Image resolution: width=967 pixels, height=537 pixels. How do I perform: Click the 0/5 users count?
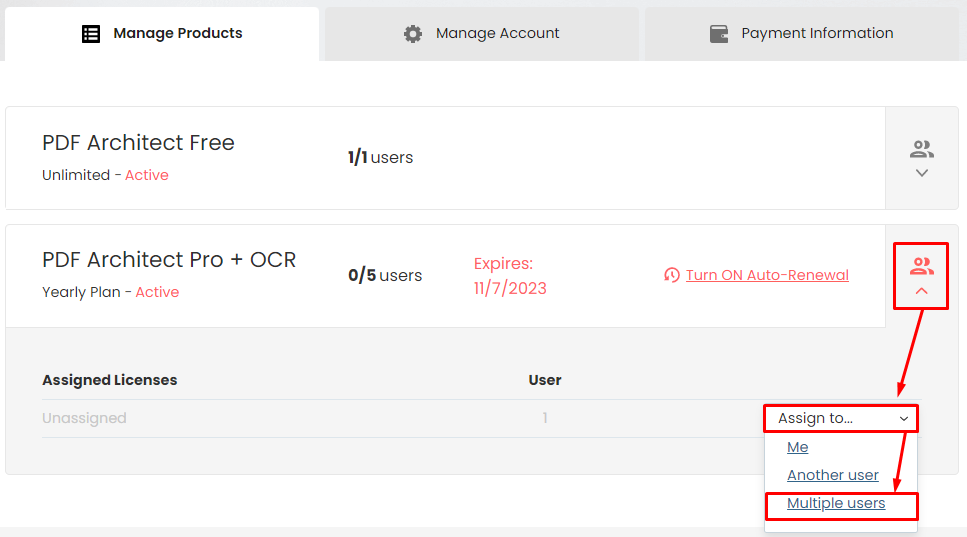pyautogui.click(x=385, y=275)
